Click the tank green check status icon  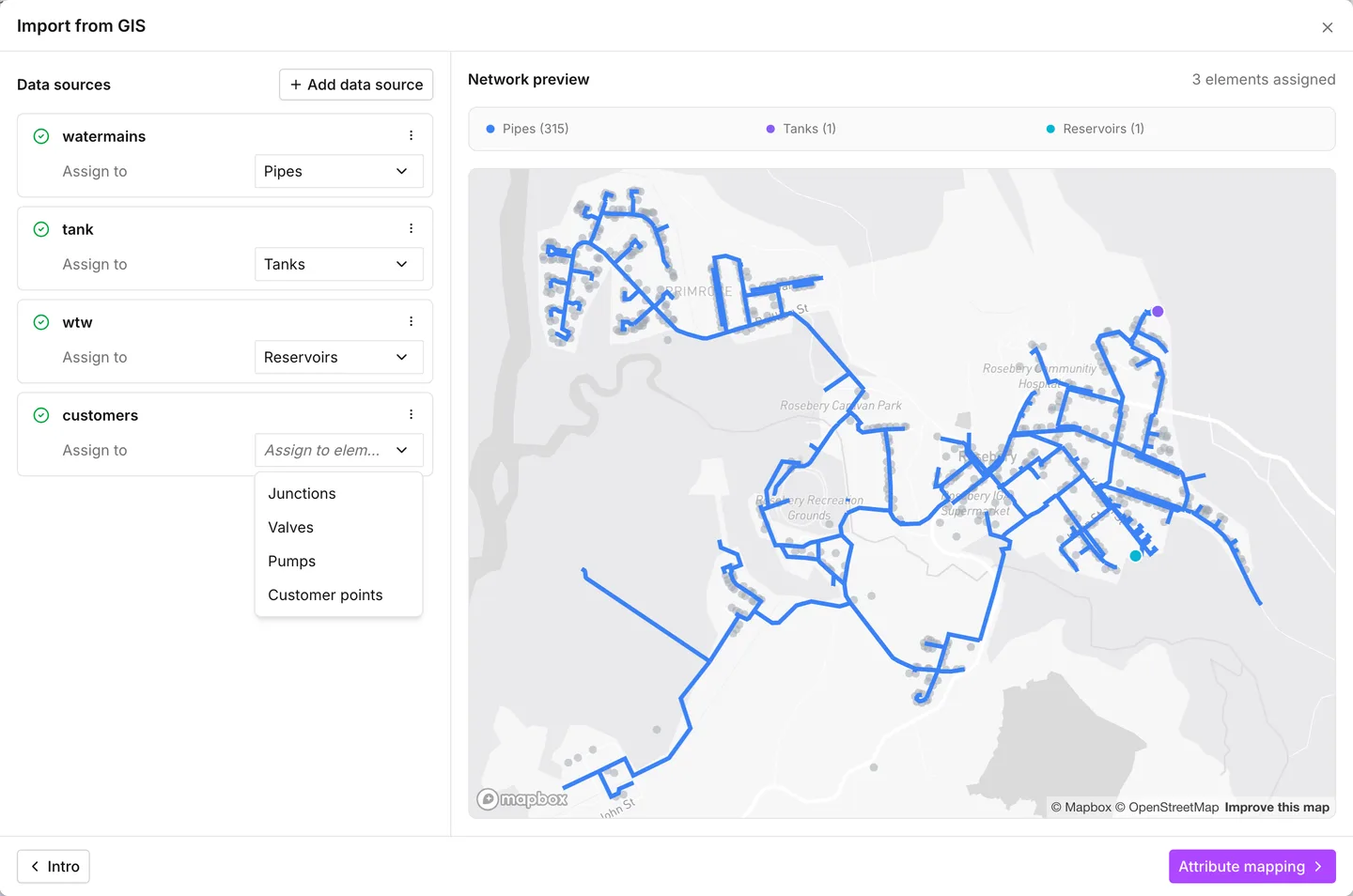(x=41, y=229)
